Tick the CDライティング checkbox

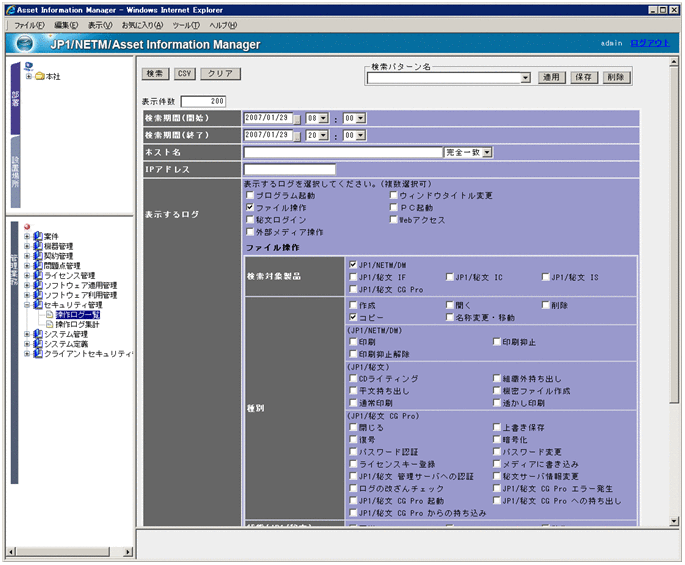(353, 378)
